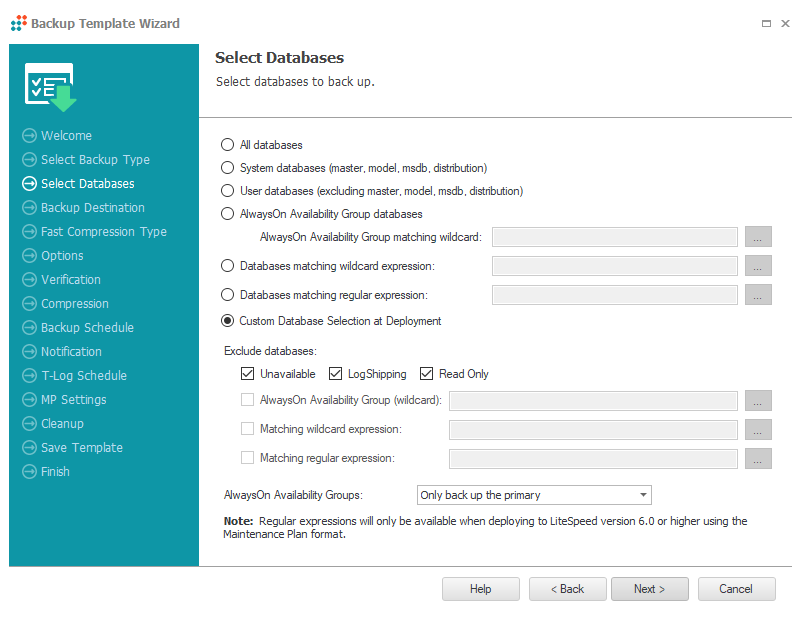The width and height of the screenshot is (802, 618).
Task: Go to Select Backup Type step
Action: click(x=95, y=160)
